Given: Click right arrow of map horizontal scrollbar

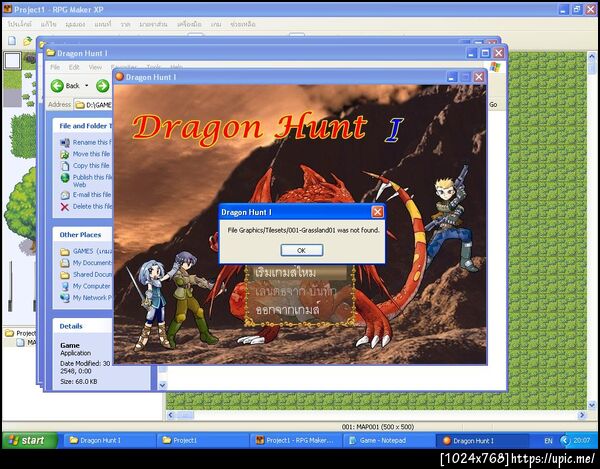Looking at the screenshot, I should 582,415.
